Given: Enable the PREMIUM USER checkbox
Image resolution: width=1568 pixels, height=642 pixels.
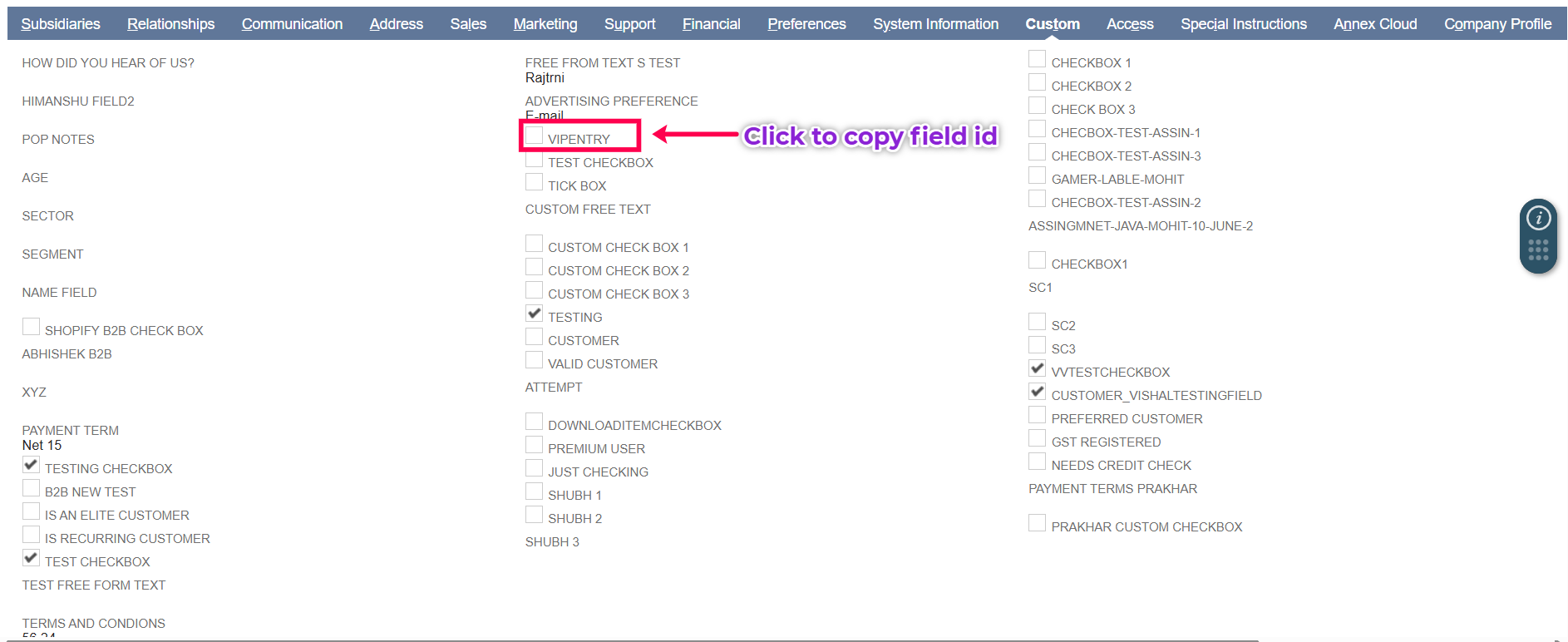Looking at the screenshot, I should pos(535,446).
